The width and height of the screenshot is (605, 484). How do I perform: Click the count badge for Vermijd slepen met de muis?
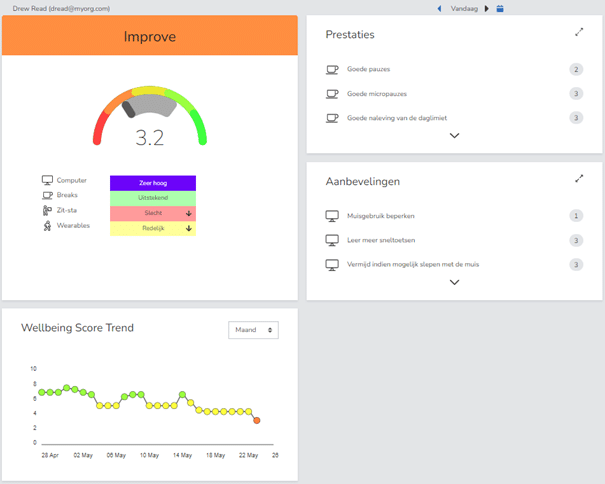pos(576,265)
